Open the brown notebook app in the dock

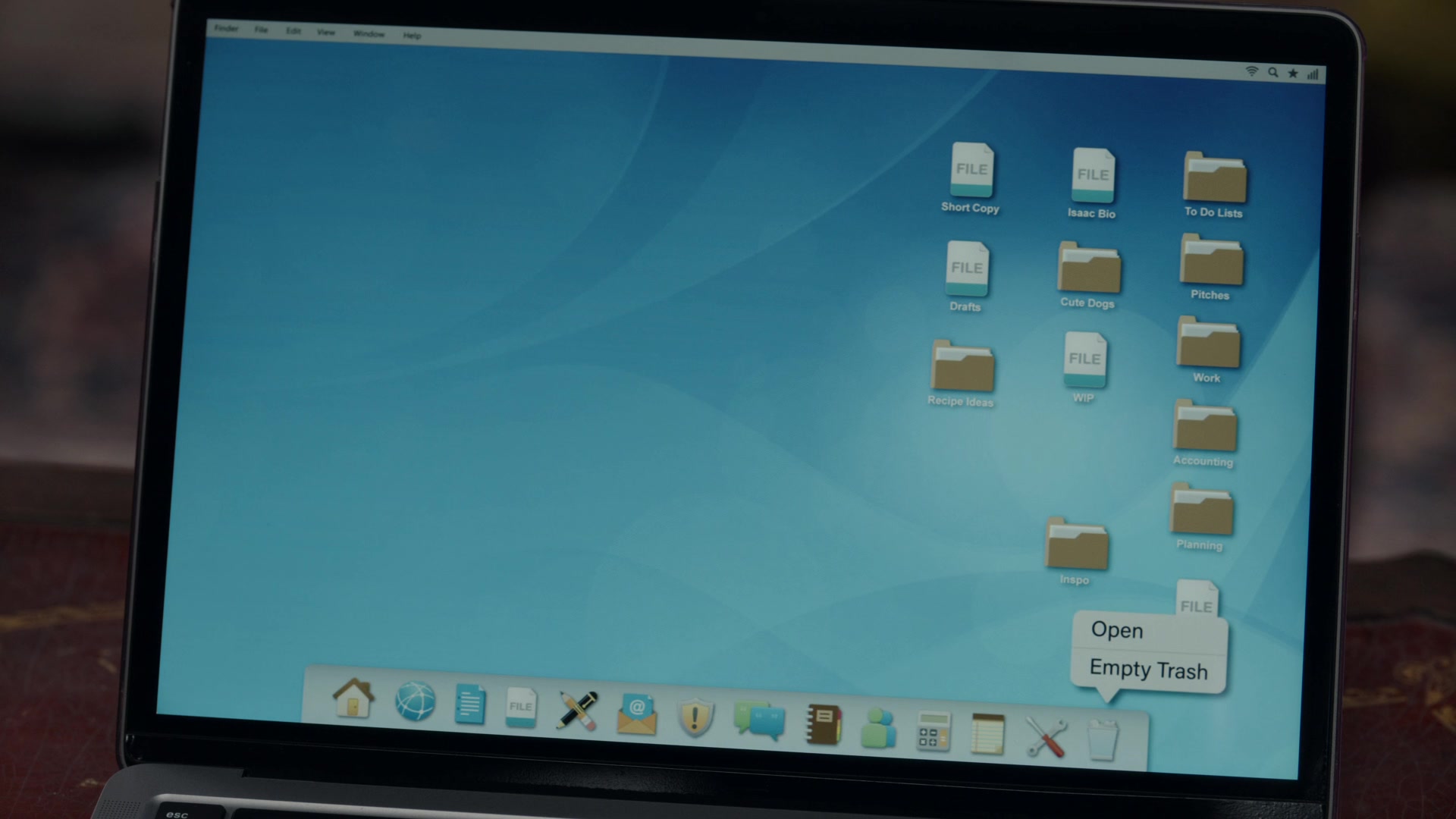tap(824, 725)
